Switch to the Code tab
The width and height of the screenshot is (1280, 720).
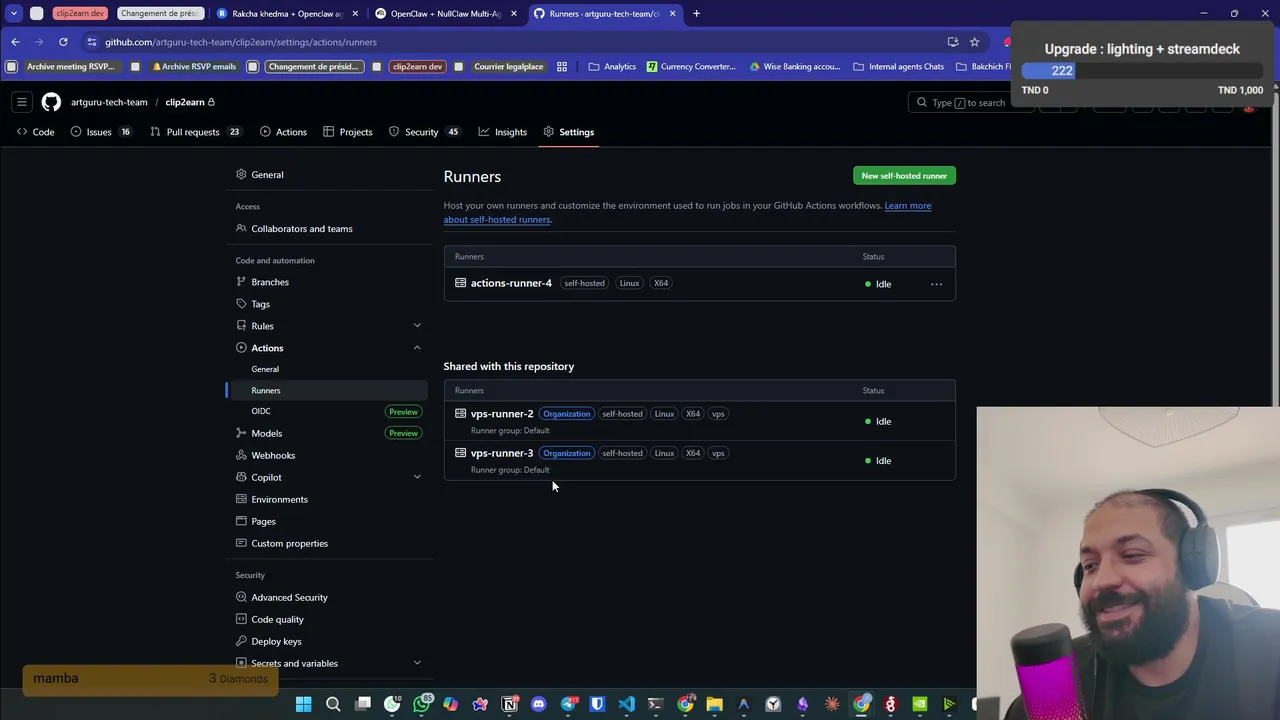point(36,132)
